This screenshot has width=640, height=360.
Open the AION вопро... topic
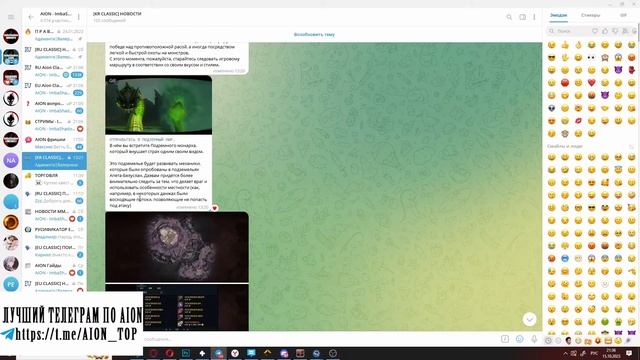pyautogui.click(x=54, y=107)
